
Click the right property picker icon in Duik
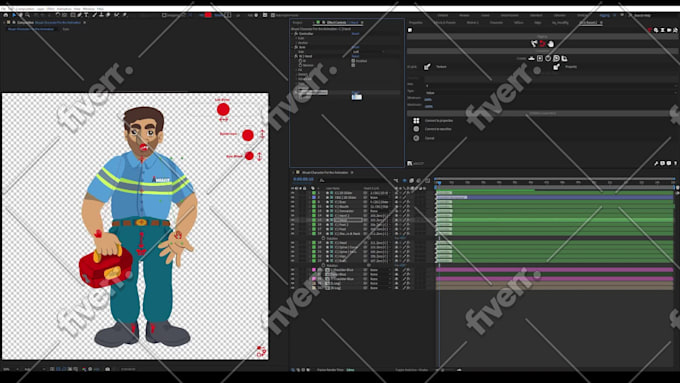point(556,67)
